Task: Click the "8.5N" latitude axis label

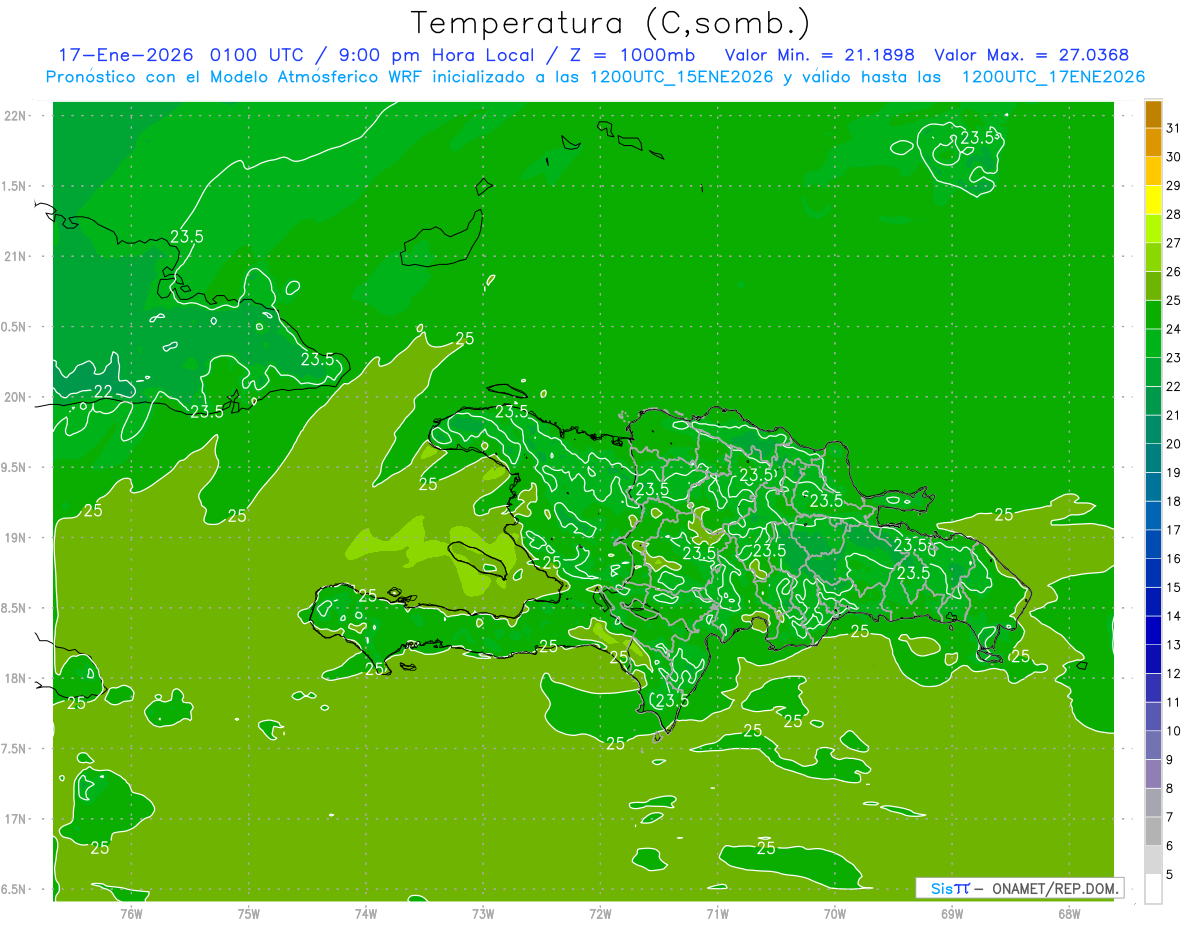Action: [x=15, y=608]
